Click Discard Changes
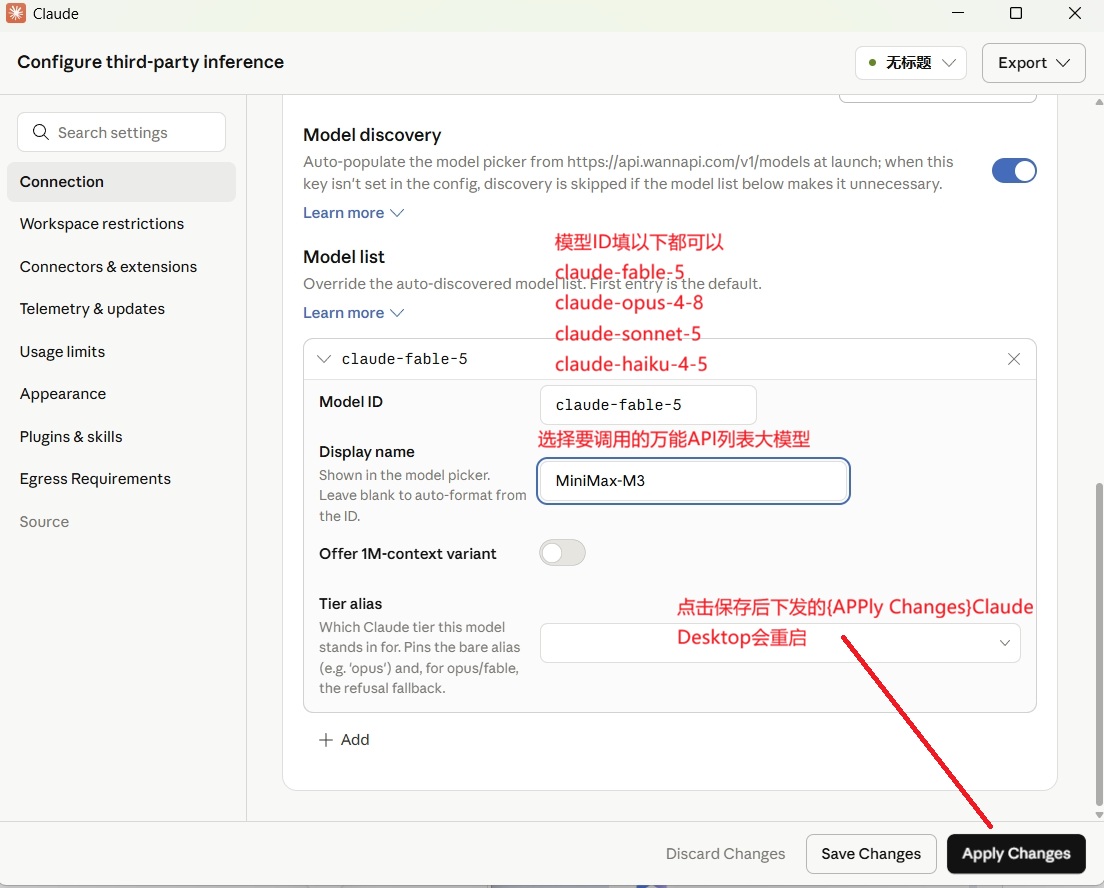Image resolution: width=1104 pixels, height=888 pixels. 725,853
